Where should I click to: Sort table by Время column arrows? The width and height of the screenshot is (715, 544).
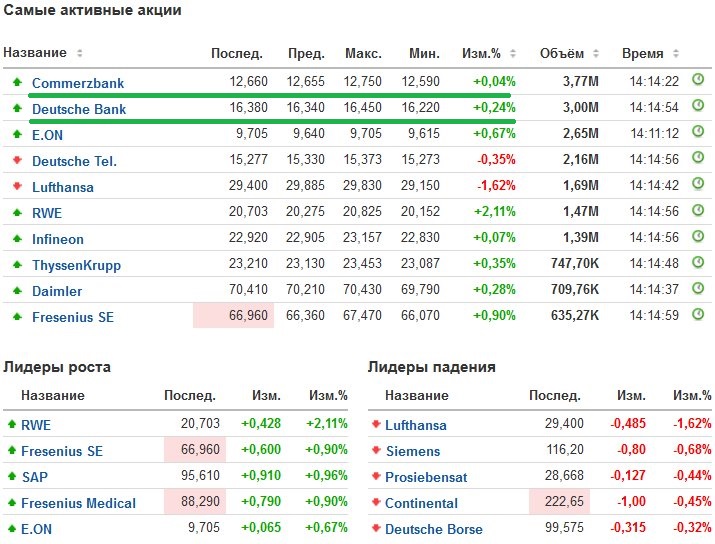click(x=676, y=53)
